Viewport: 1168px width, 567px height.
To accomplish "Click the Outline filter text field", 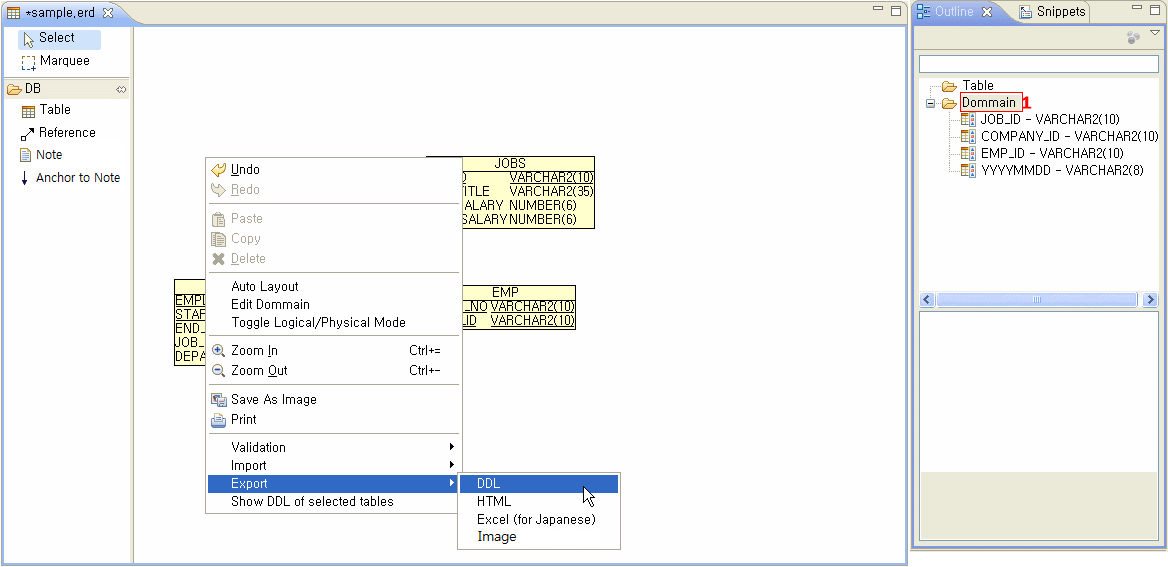I will pyautogui.click(x=1038, y=64).
